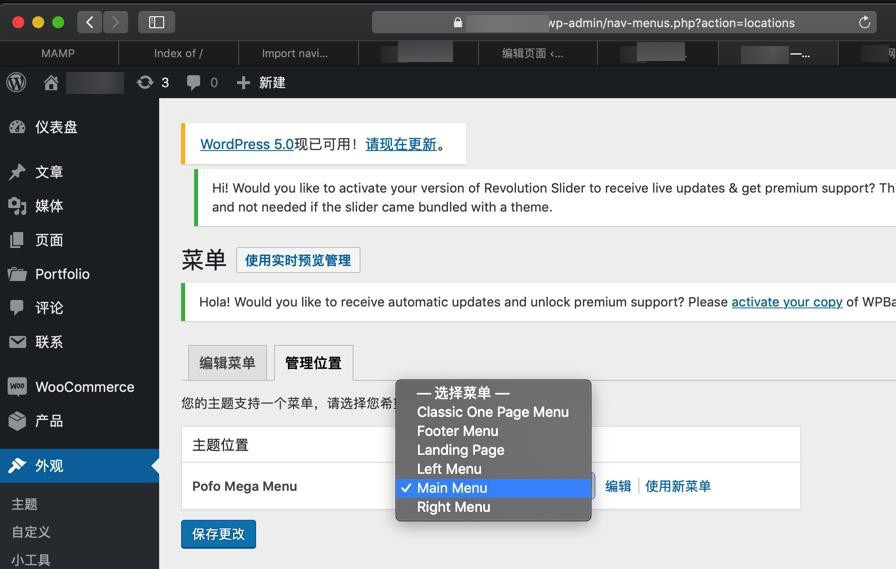The height and width of the screenshot is (569, 896).
Task: Click the lock icon in address bar
Action: click(x=458, y=23)
